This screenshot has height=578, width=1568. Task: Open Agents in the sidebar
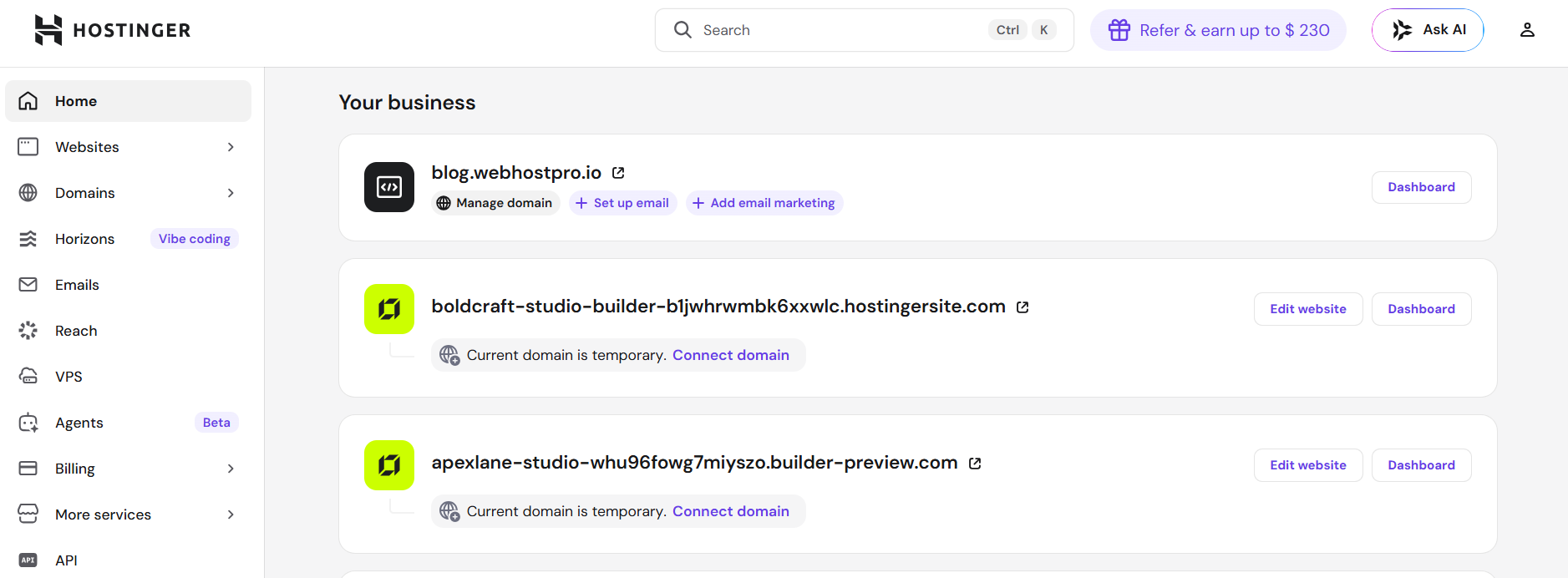128,423
